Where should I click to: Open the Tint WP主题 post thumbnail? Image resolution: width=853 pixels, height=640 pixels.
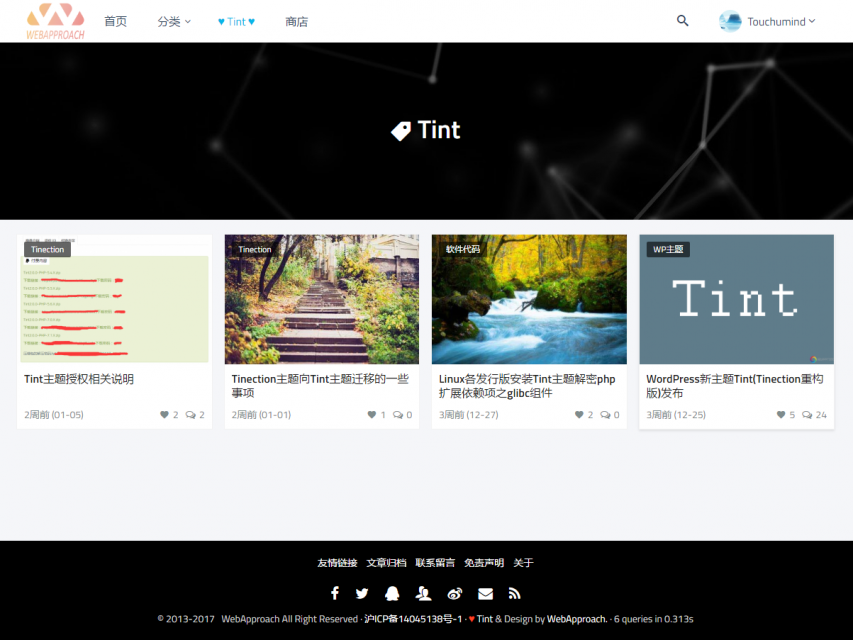pos(736,298)
